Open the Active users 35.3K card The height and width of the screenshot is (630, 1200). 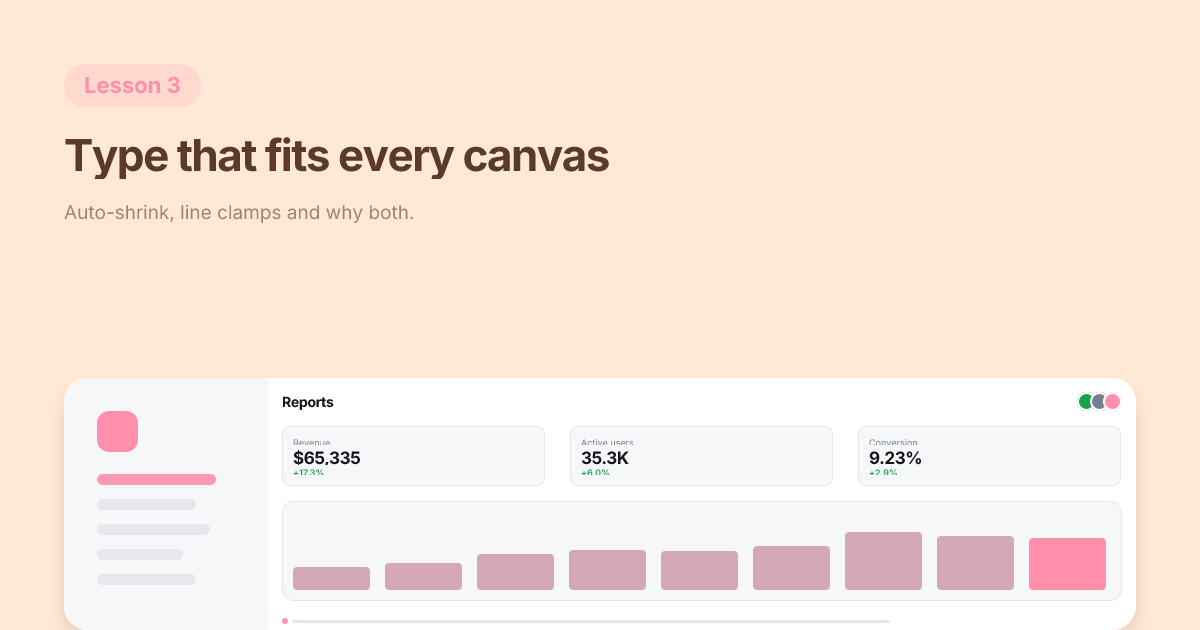701,456
